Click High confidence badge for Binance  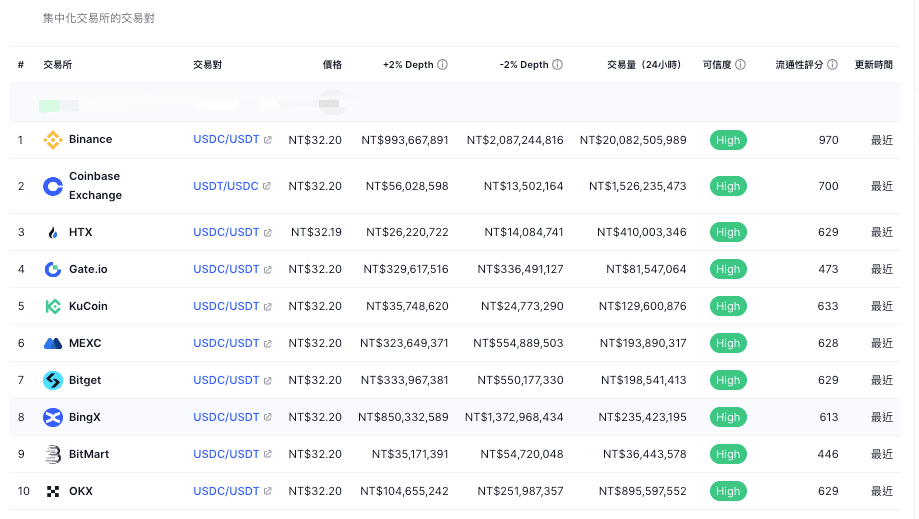[728, 140]
